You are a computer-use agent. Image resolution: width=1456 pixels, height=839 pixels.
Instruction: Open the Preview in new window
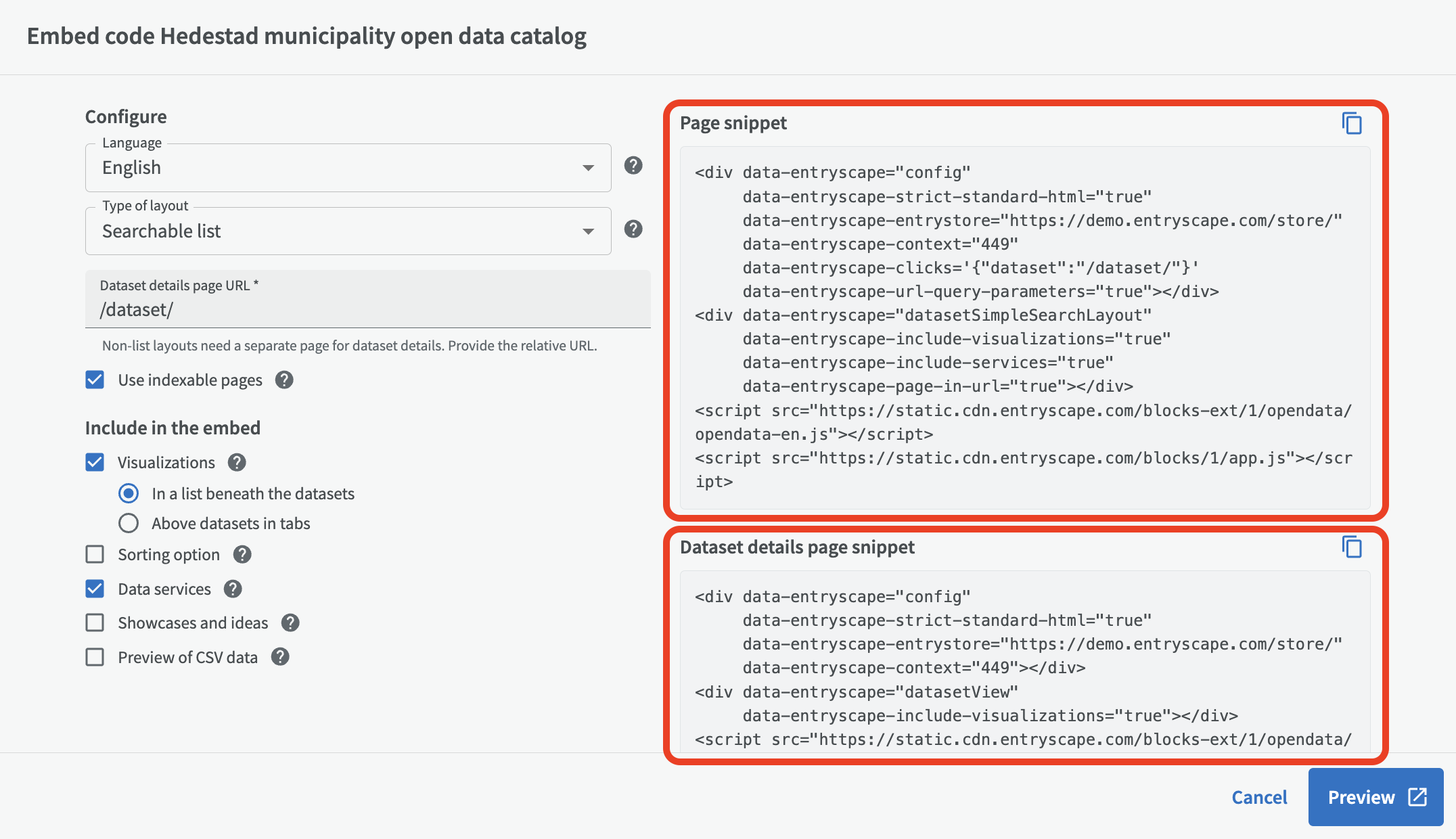pos(1376,797)
